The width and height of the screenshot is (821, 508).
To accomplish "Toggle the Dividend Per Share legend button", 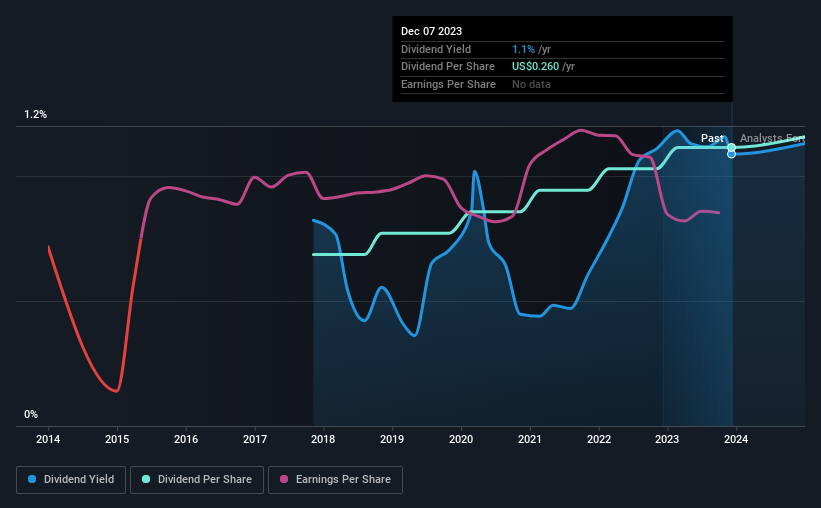I will pyautogui.click(x=197, y=480).
